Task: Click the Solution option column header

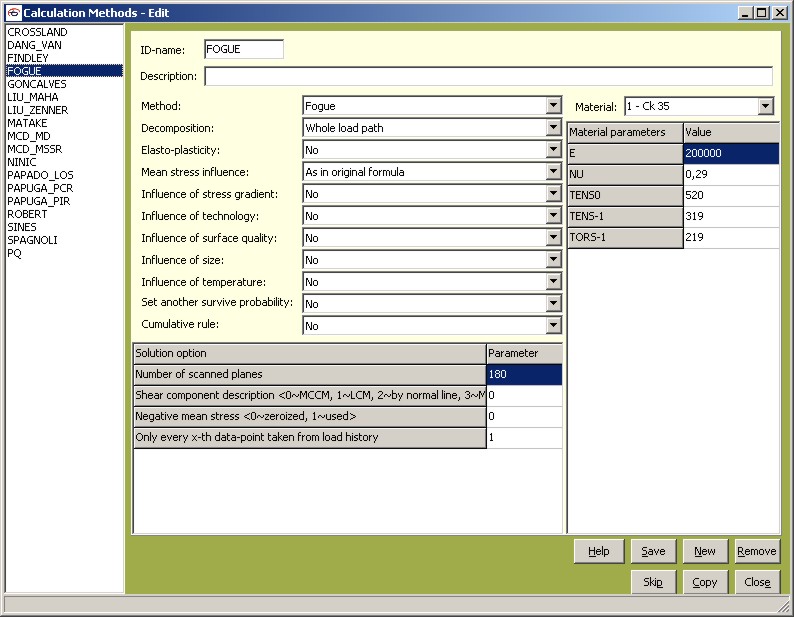Action: pyautogui.click(x=310, y=353)
